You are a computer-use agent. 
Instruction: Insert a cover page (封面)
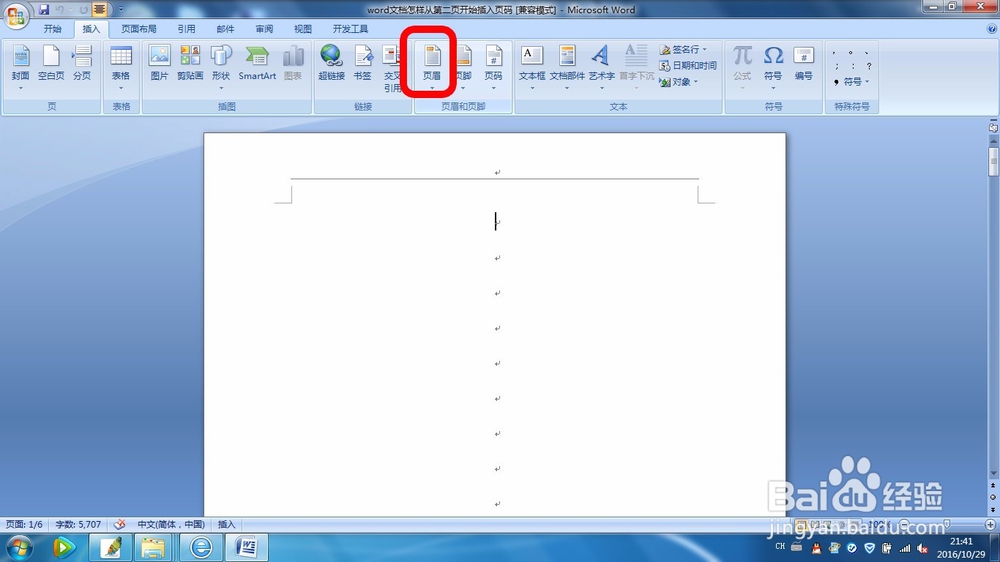point(20,64)
